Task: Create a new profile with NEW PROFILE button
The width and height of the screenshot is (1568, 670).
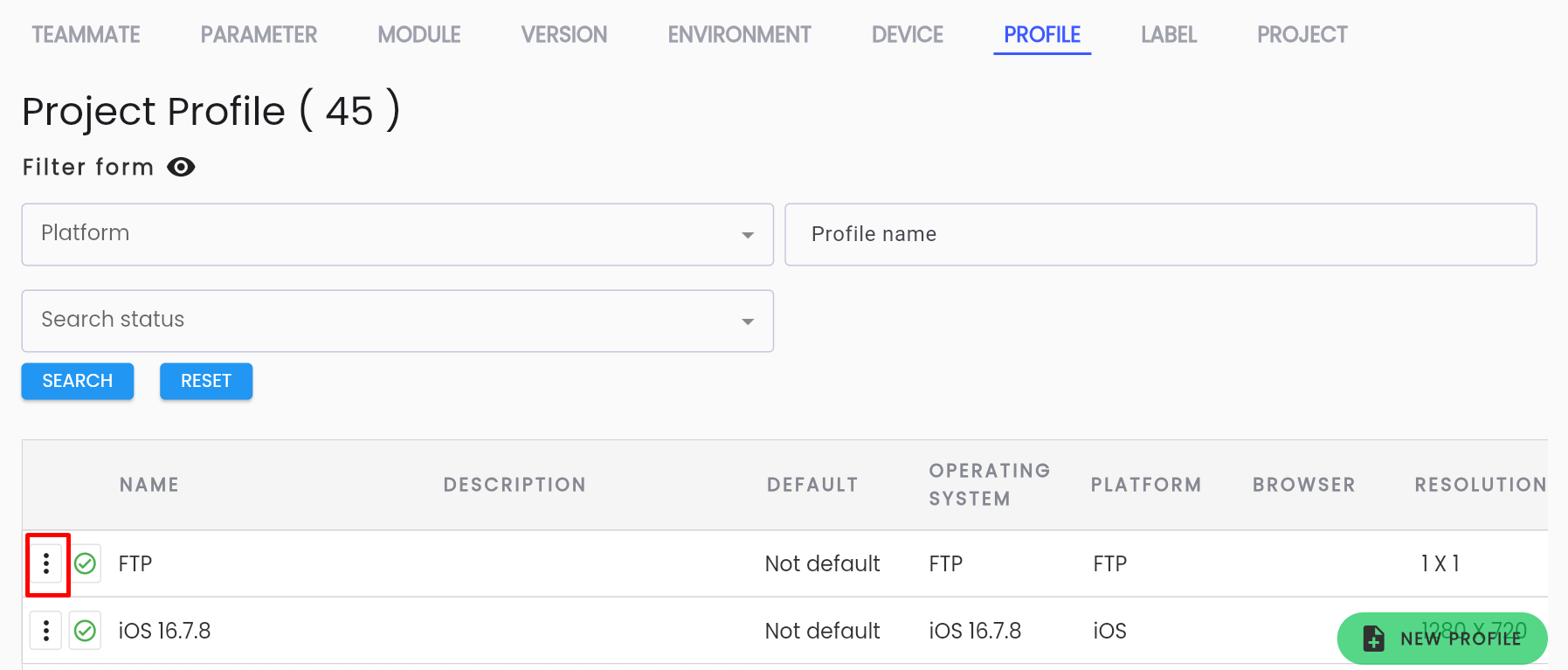Action: [1442, 639]
